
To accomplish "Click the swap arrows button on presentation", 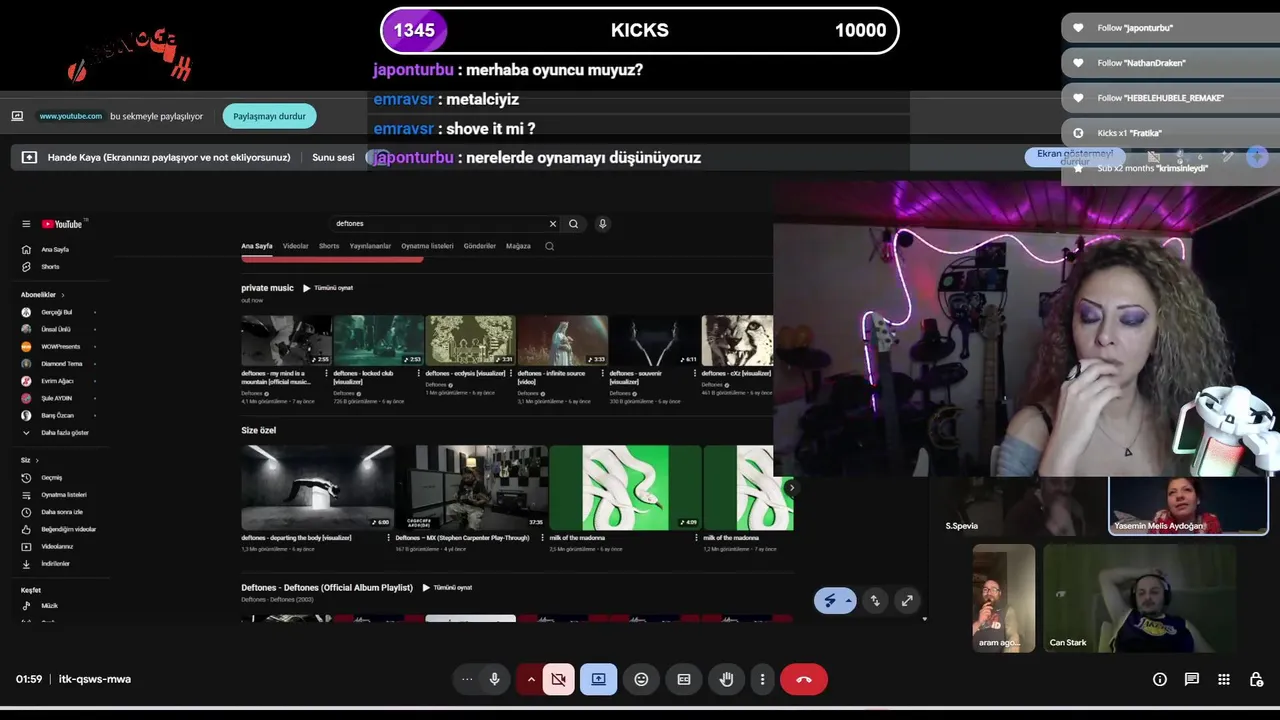I will click(875, 601).
